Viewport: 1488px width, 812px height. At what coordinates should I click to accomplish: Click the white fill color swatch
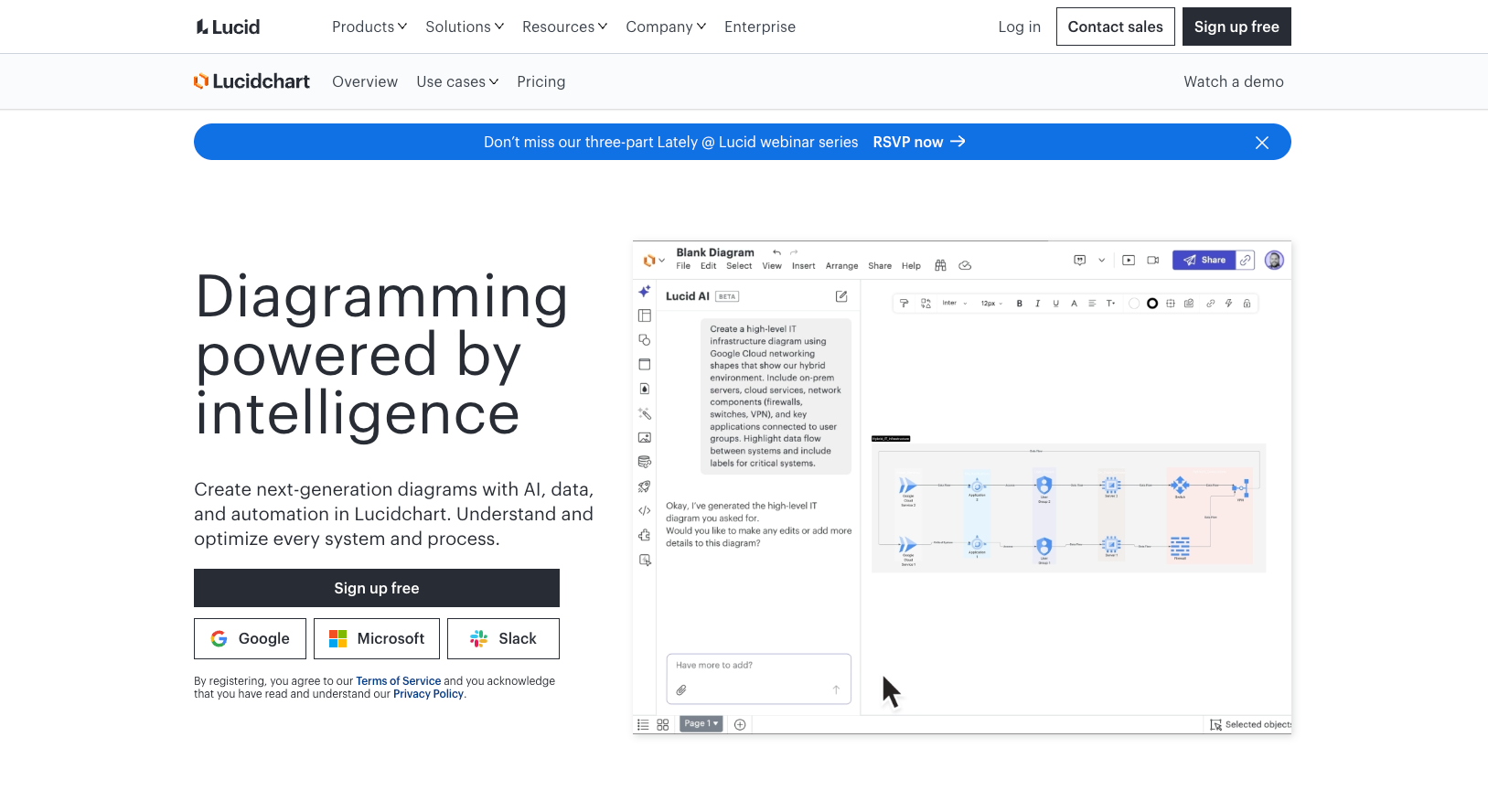click(1134, 304)
